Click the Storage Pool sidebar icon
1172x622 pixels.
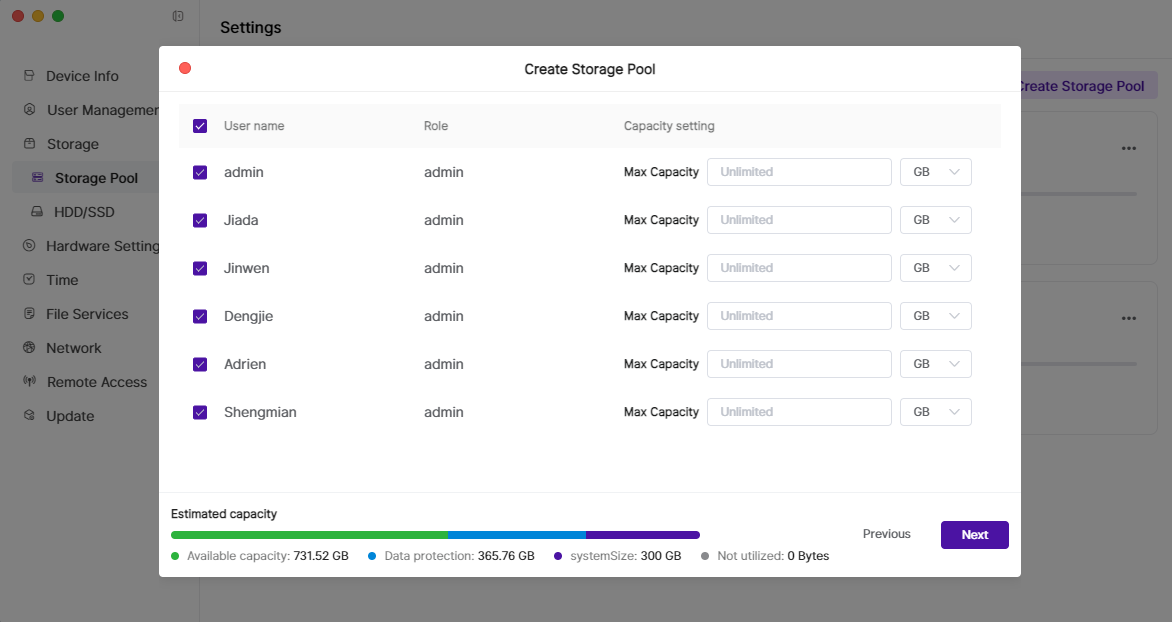pos(37,177)
